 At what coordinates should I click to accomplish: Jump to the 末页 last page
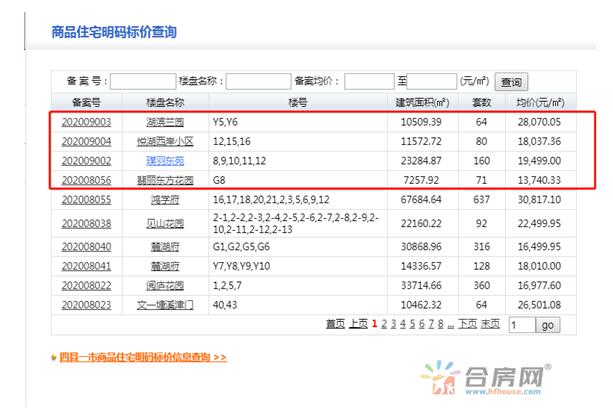490,324
